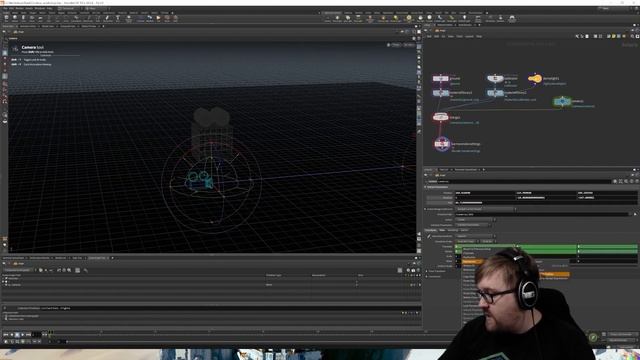The width and height of the screenshot is (640, 360).
Task: Open the View menu in the network editor
Action: click(451, 36)
